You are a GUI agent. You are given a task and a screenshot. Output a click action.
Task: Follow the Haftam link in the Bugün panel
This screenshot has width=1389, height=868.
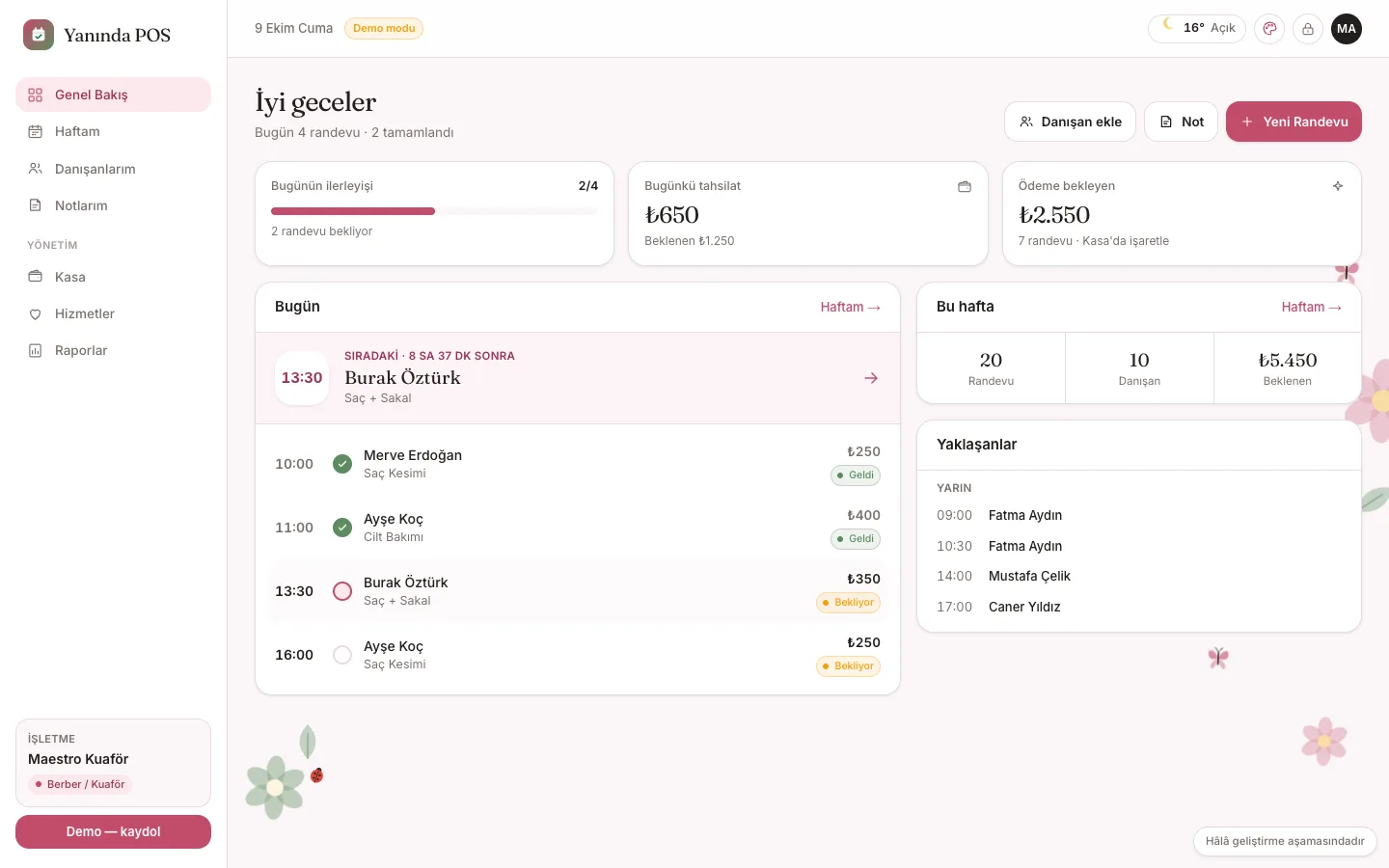pos(850,307)
